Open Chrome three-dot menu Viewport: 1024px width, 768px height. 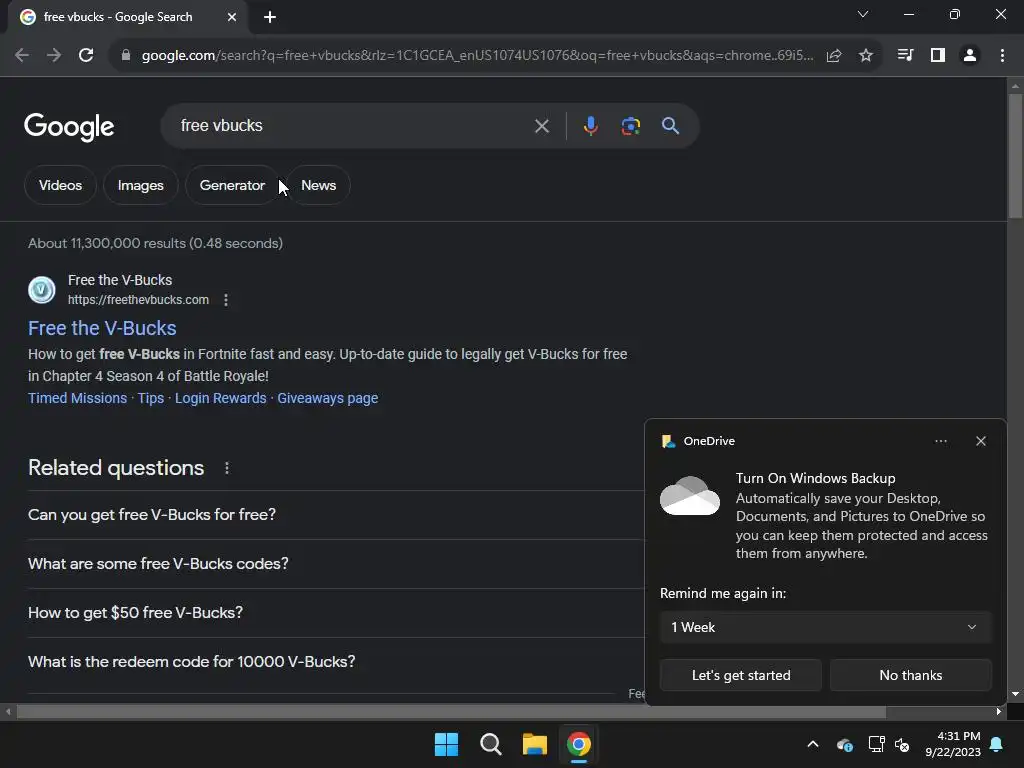click(x=1002, y=56)
